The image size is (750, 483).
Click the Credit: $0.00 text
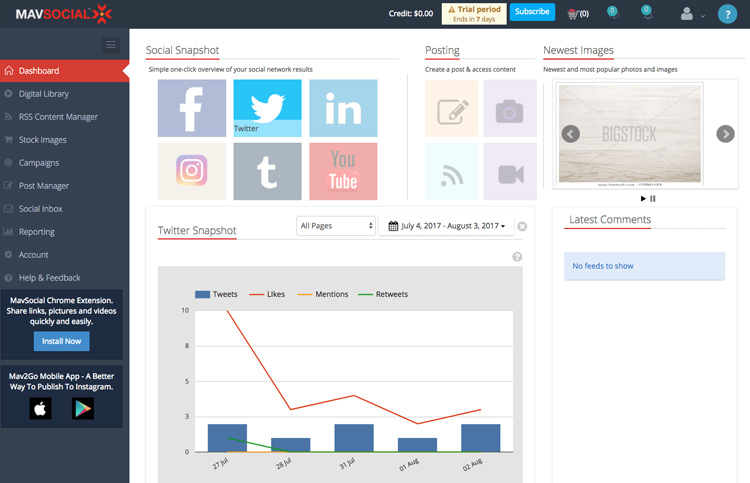click(x=410, y=13)
